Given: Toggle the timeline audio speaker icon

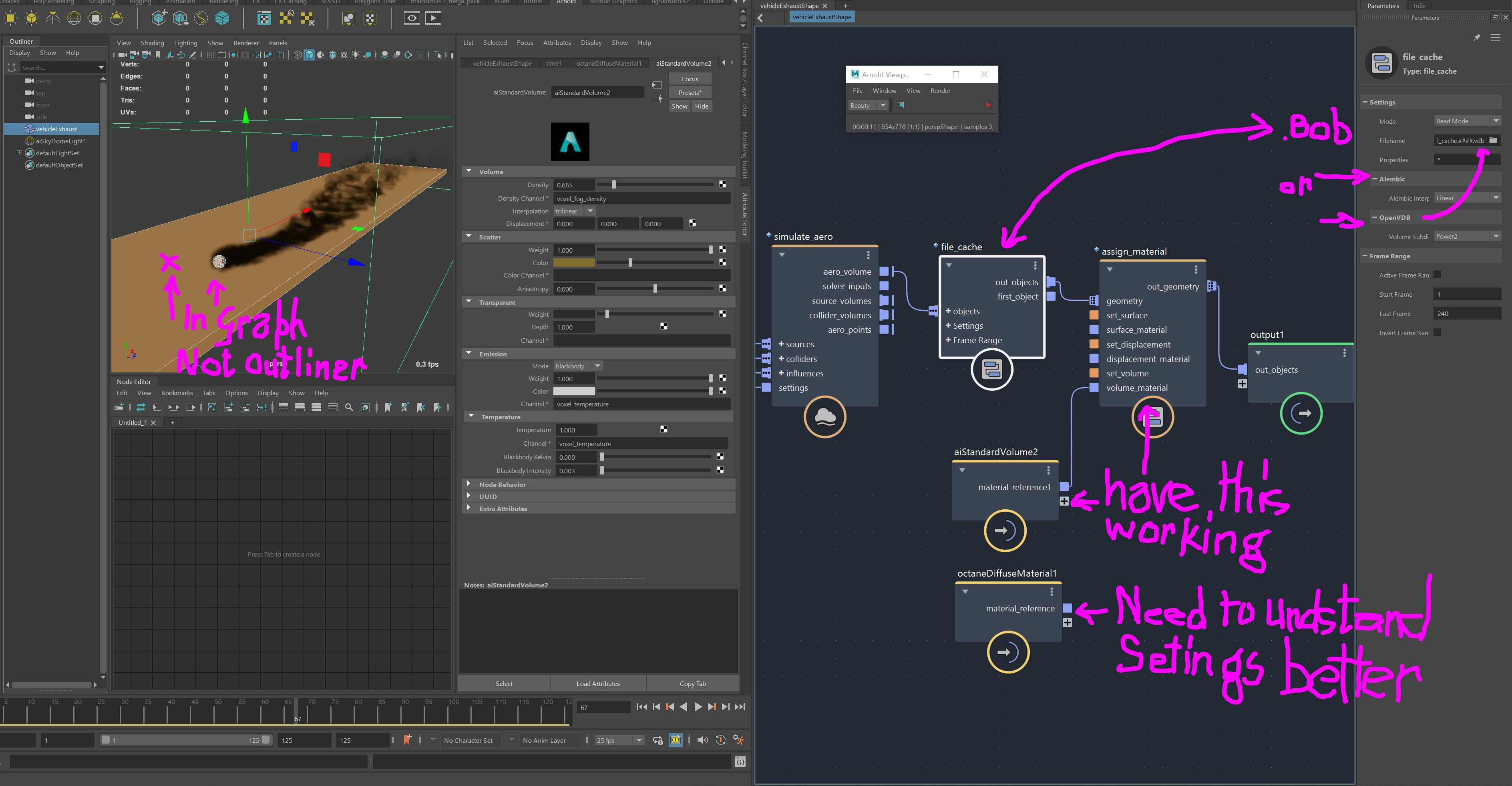Looking at the screenshot, I should (702, 740).
